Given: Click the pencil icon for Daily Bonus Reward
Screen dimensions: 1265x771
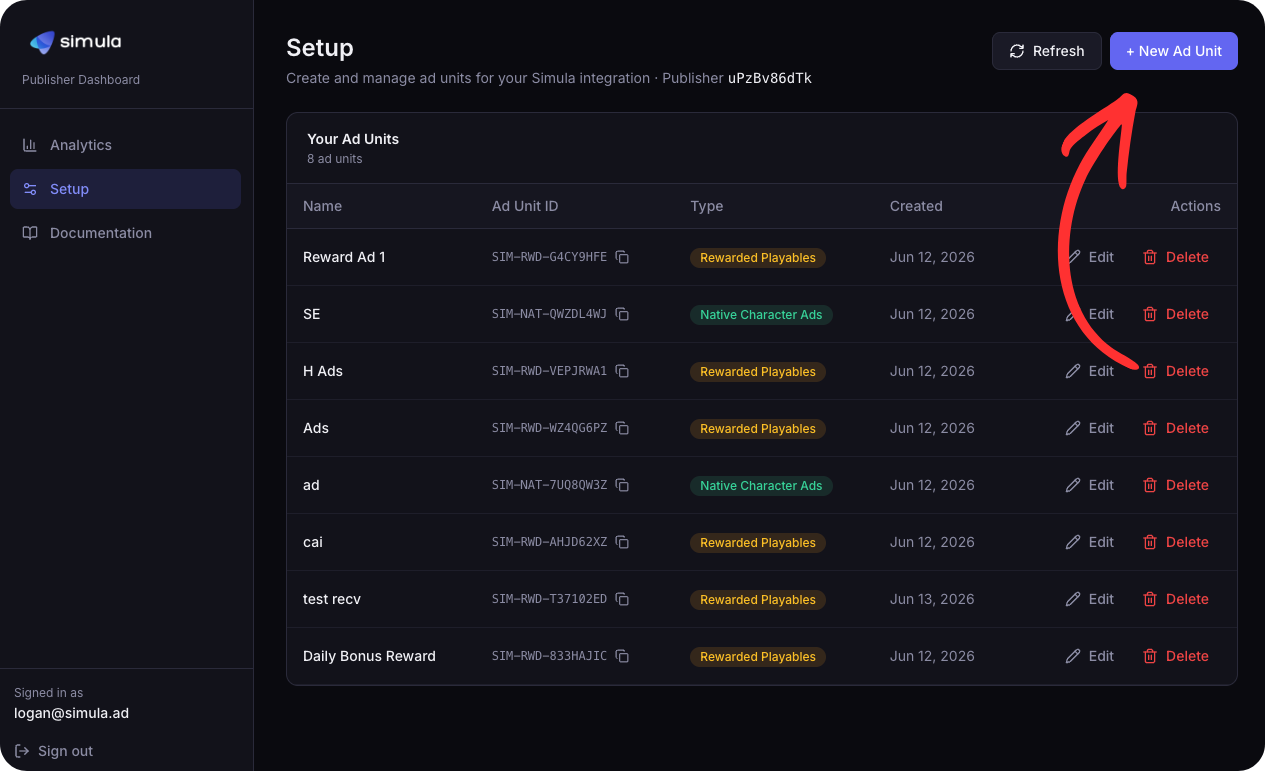Looking at the screenshot, I should pos(1073,656).
